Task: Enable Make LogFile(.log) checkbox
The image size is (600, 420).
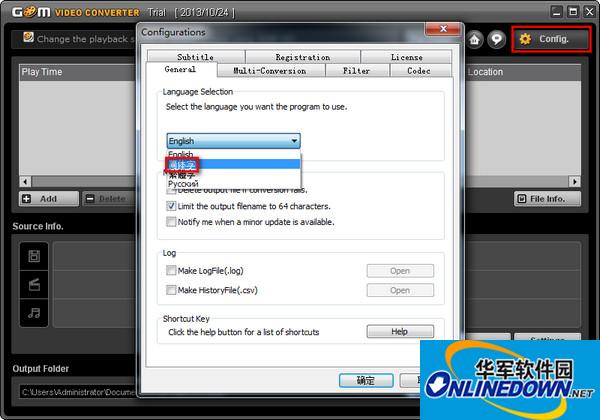Action: coord(171,270)
